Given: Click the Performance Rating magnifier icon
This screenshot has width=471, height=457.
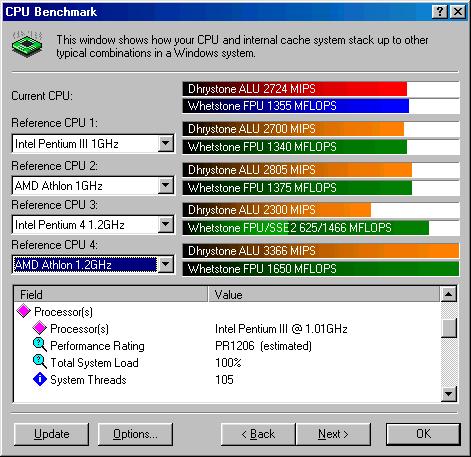Looking at the screenshot, I should 40,345.
